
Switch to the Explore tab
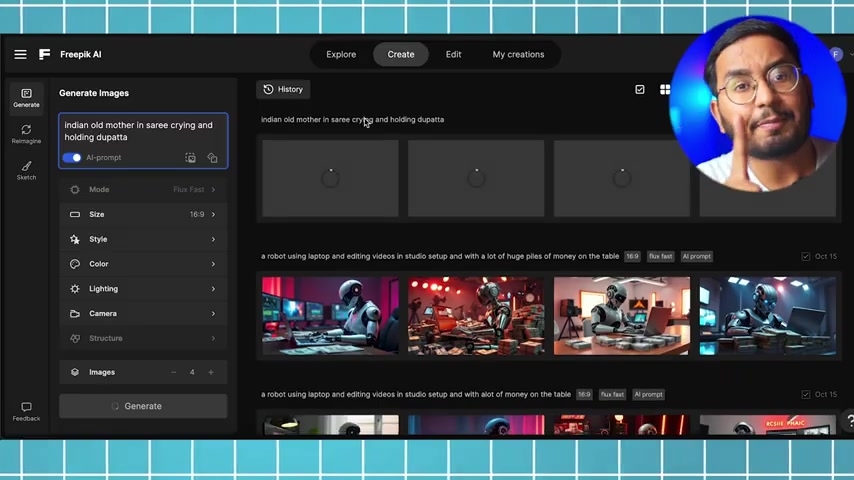coord(341,54)
